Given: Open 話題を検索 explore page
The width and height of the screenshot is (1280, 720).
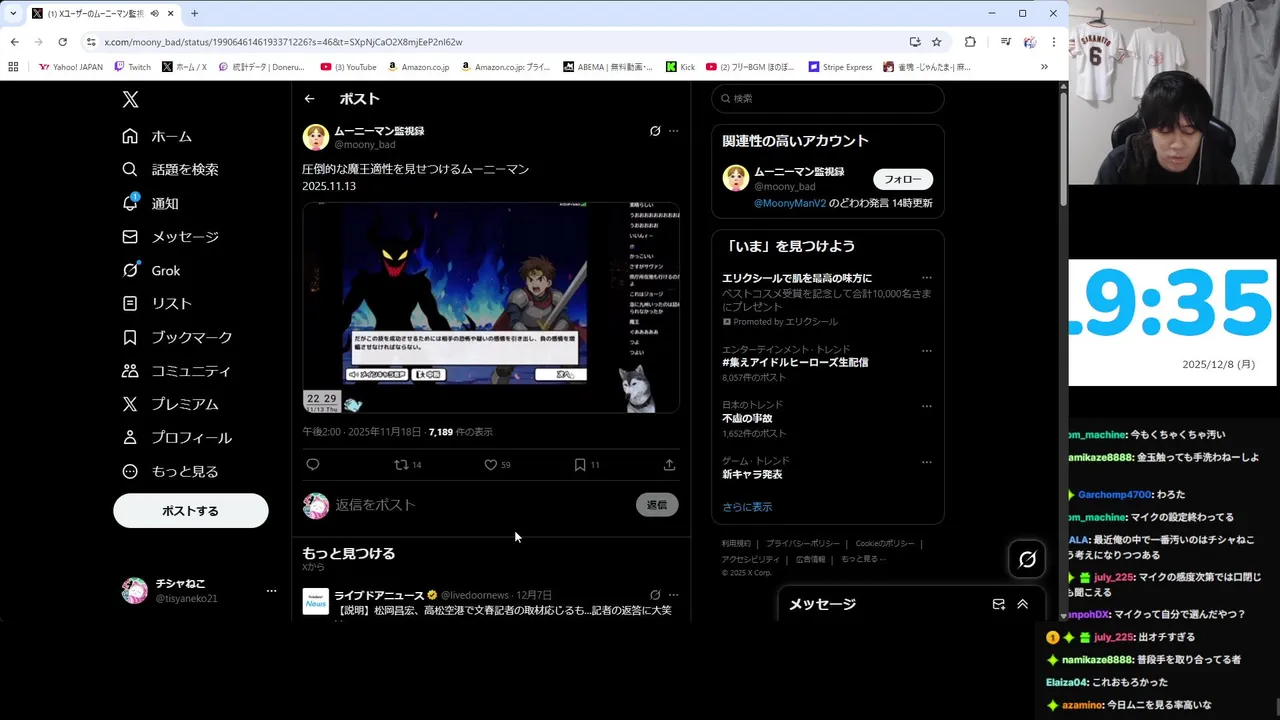Looking at the screenshot, I should click(x=171, y=170).
